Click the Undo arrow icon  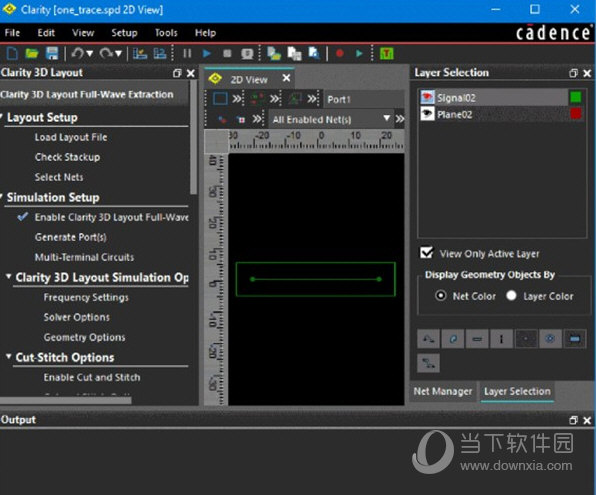pos(77,53)
